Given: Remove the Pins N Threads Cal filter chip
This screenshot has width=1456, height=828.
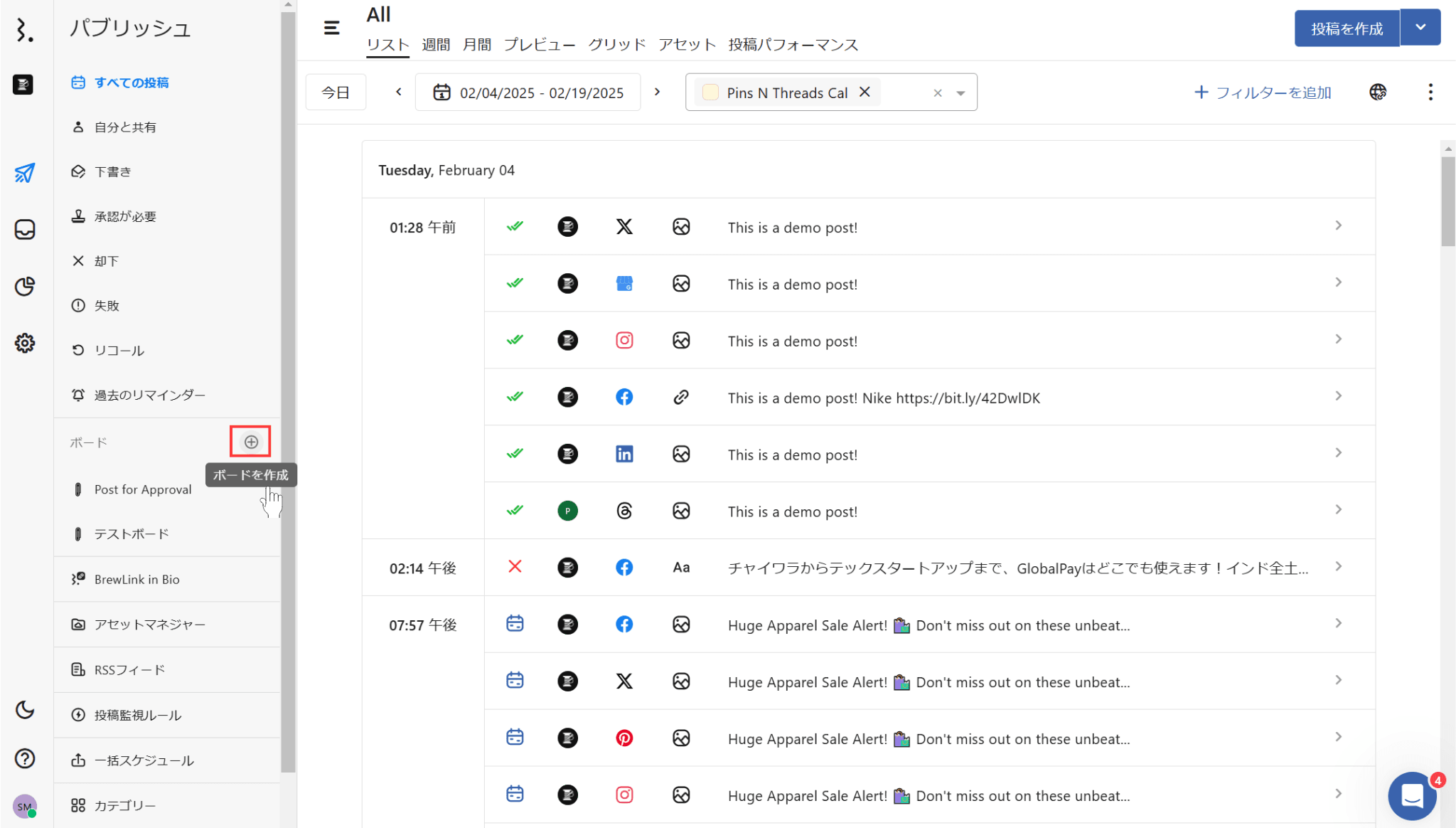Looking at the screenshot, I should tap(864, 92).
